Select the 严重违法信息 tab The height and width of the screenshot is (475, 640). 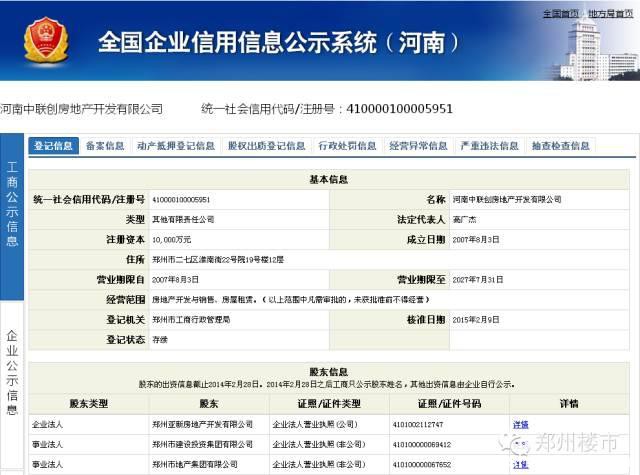[x=489, y=146]
